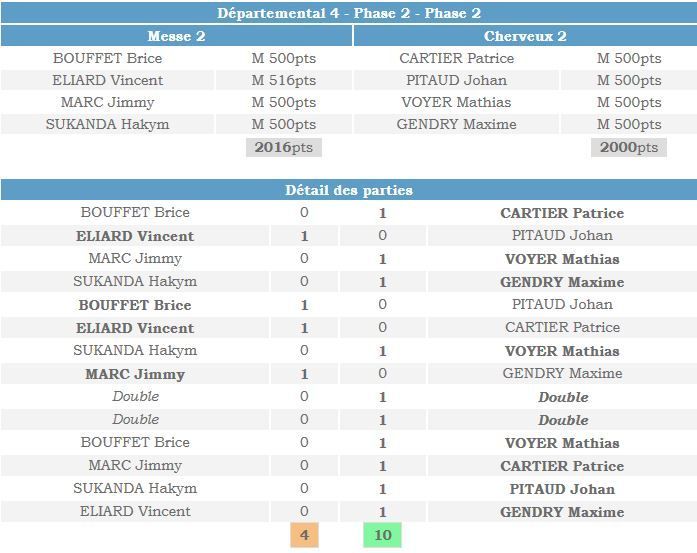Click the Détail des parties header
697x553 pixels.
pyautogui.click(x=348, y=190)
